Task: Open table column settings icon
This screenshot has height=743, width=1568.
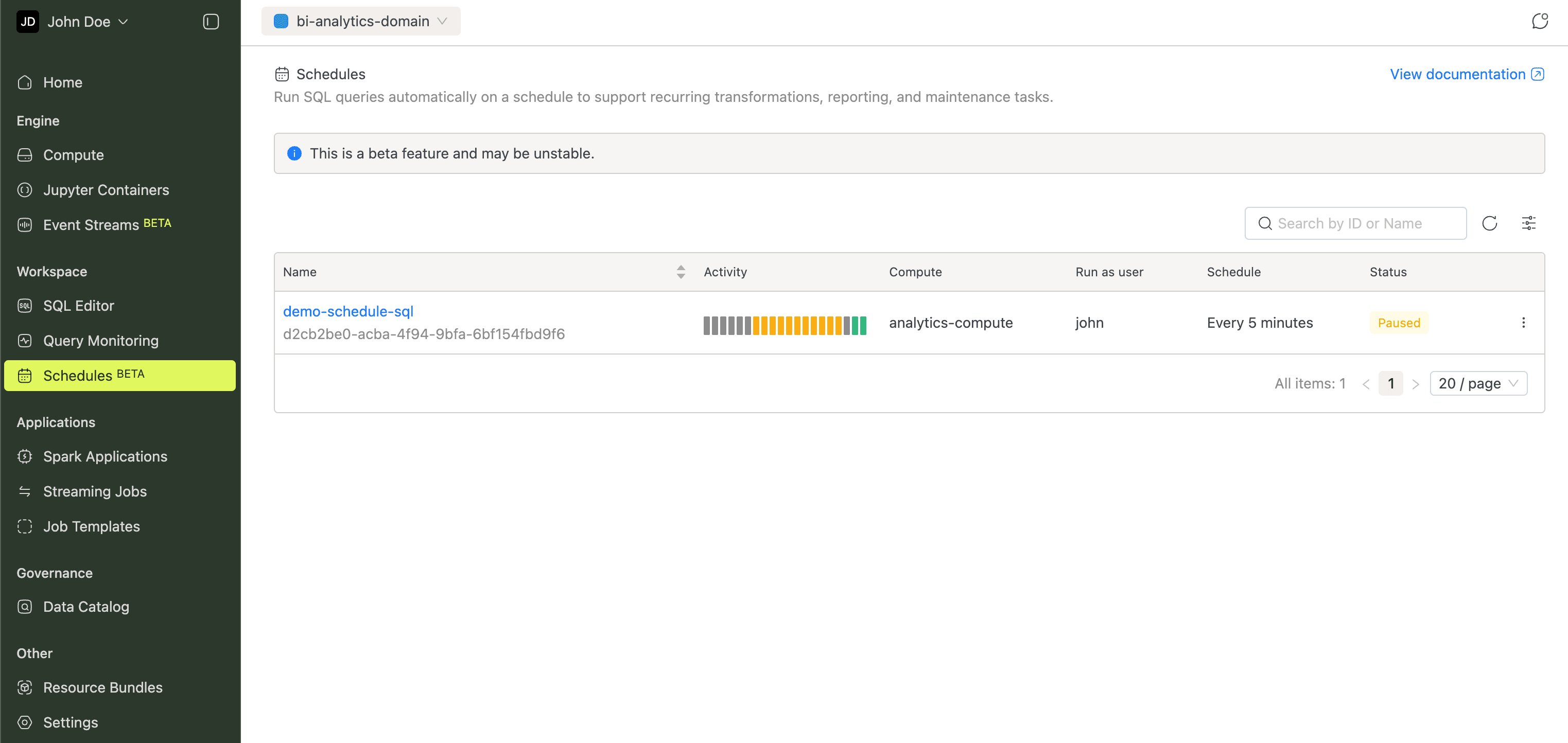Action: click(x=1528, y=223)
